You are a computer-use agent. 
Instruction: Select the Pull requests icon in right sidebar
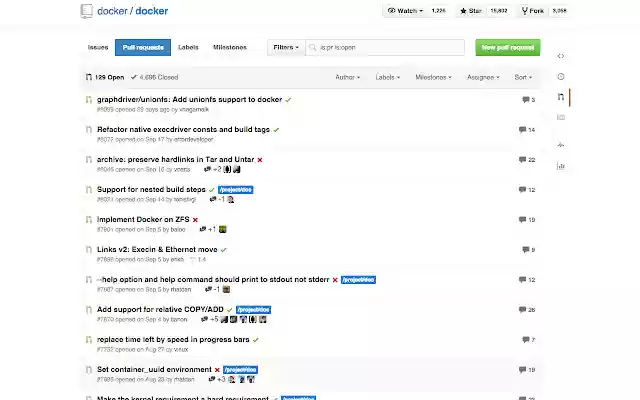click(x=561, y=97)
